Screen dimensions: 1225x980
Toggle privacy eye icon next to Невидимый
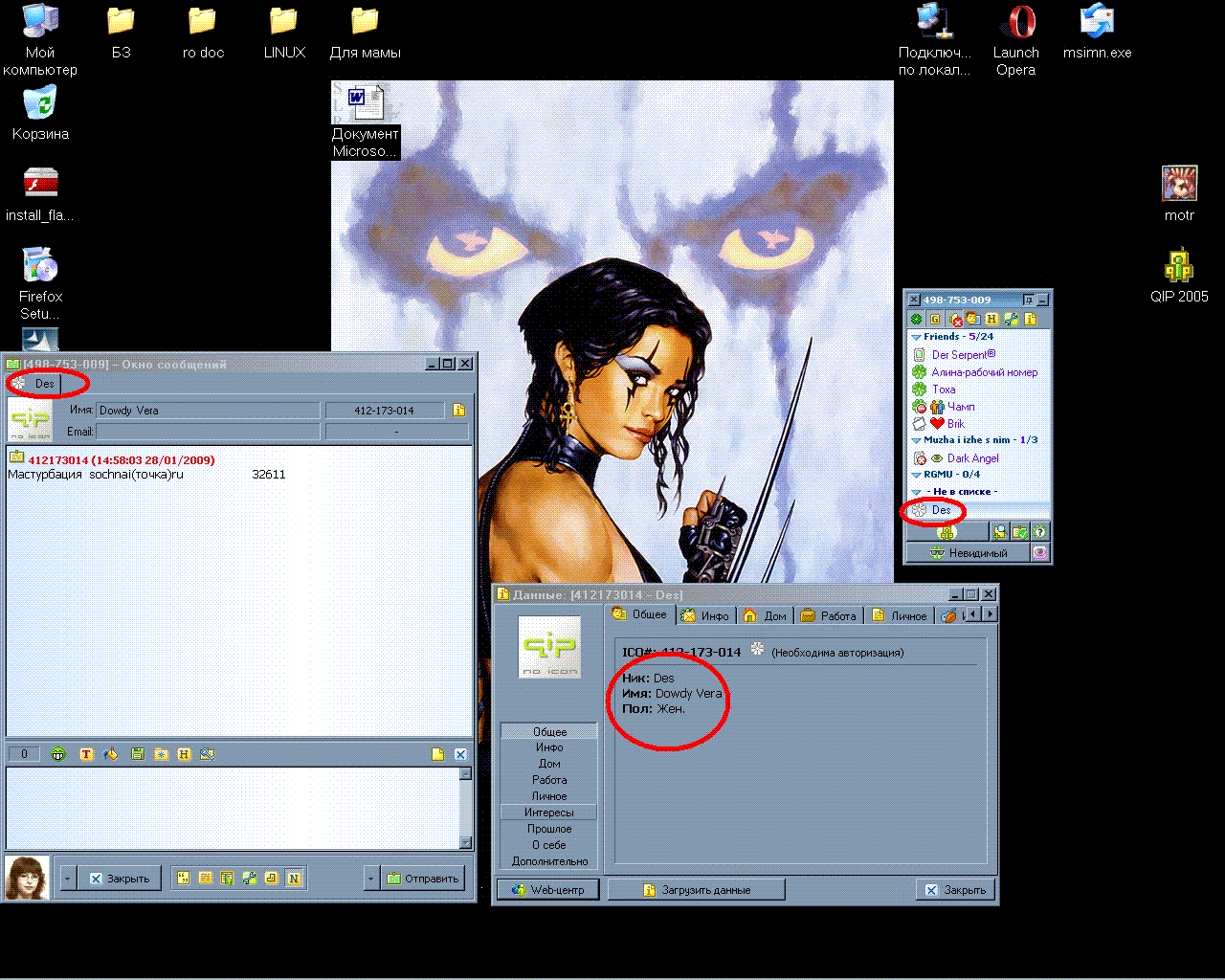(x=1040, y=553)
